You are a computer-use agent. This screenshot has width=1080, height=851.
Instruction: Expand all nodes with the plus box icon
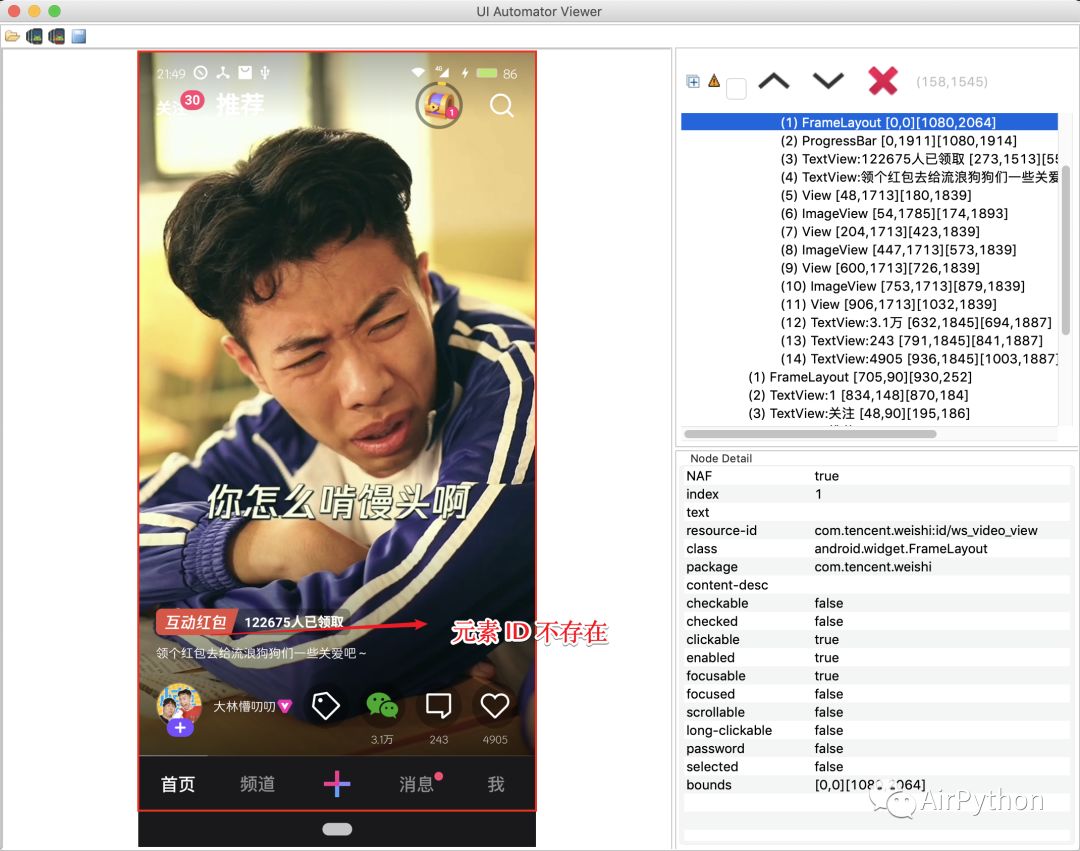point(693,81)
